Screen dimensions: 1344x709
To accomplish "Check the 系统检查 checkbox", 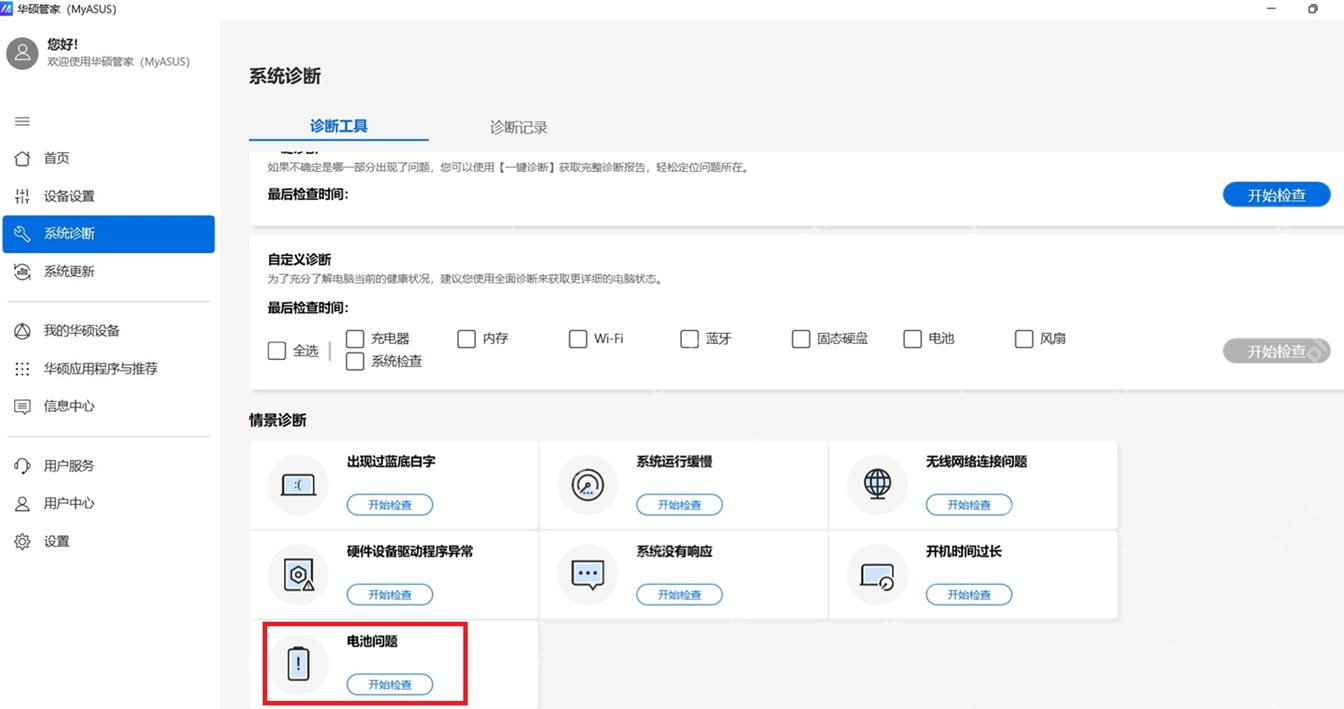I will coord(355,362).
